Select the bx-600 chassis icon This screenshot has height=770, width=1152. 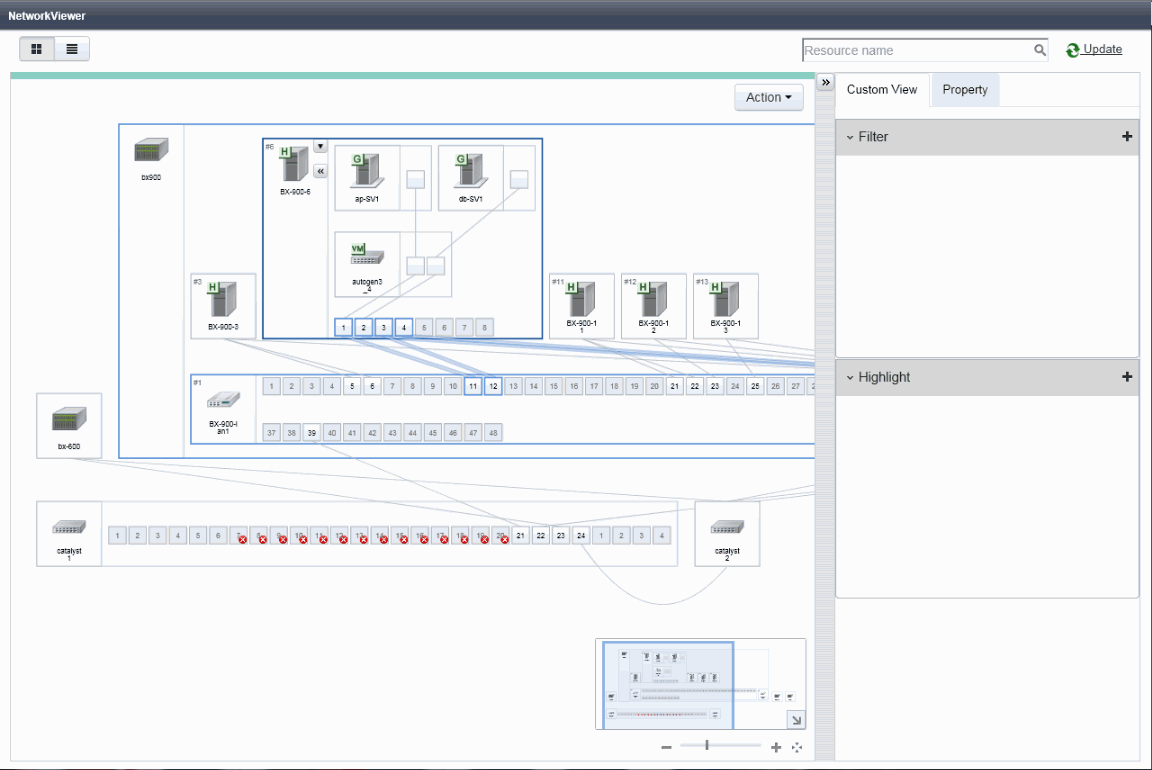(x=69, y=420)
